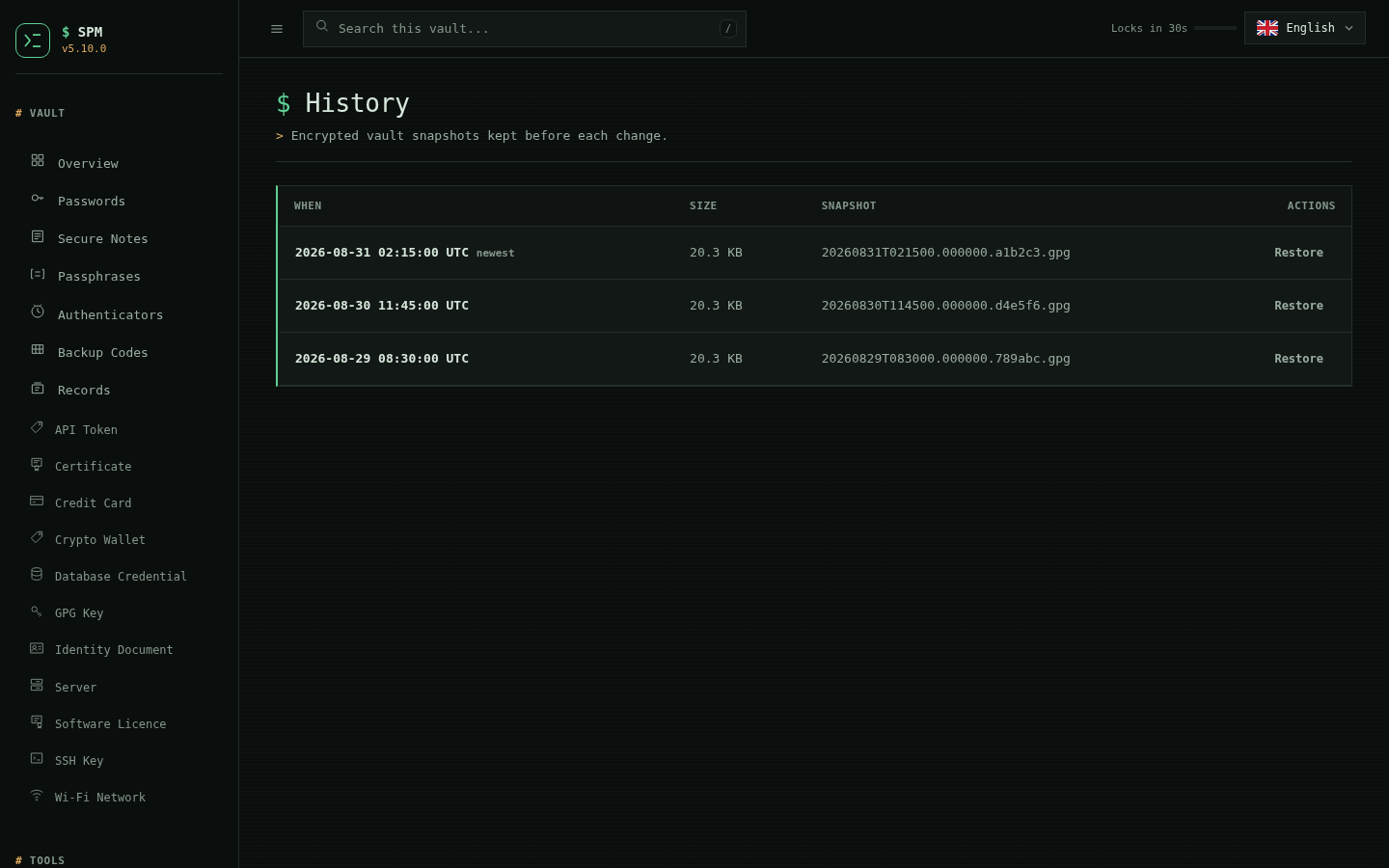Click the Credit Card icon
The height and width of the screenshot is (868, 1389).
[x=37, y=501]
